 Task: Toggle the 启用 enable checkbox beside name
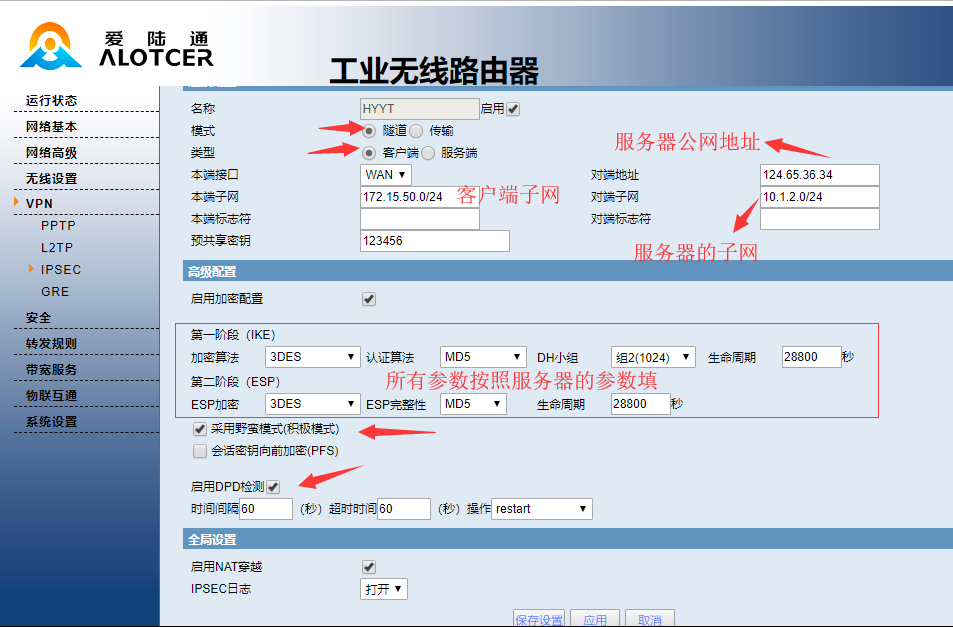[x=513, y=109]
